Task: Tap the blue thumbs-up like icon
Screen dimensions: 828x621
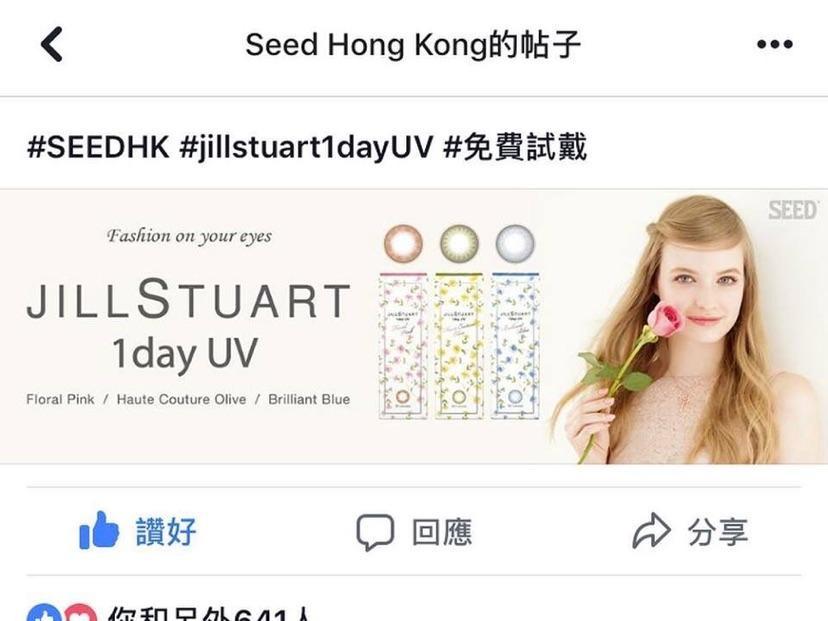Action: coord(99,530)
